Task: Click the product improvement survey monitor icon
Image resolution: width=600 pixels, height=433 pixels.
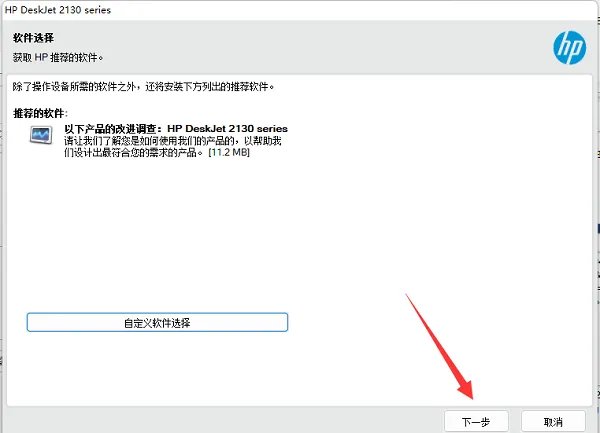Action: coord(41,135)
